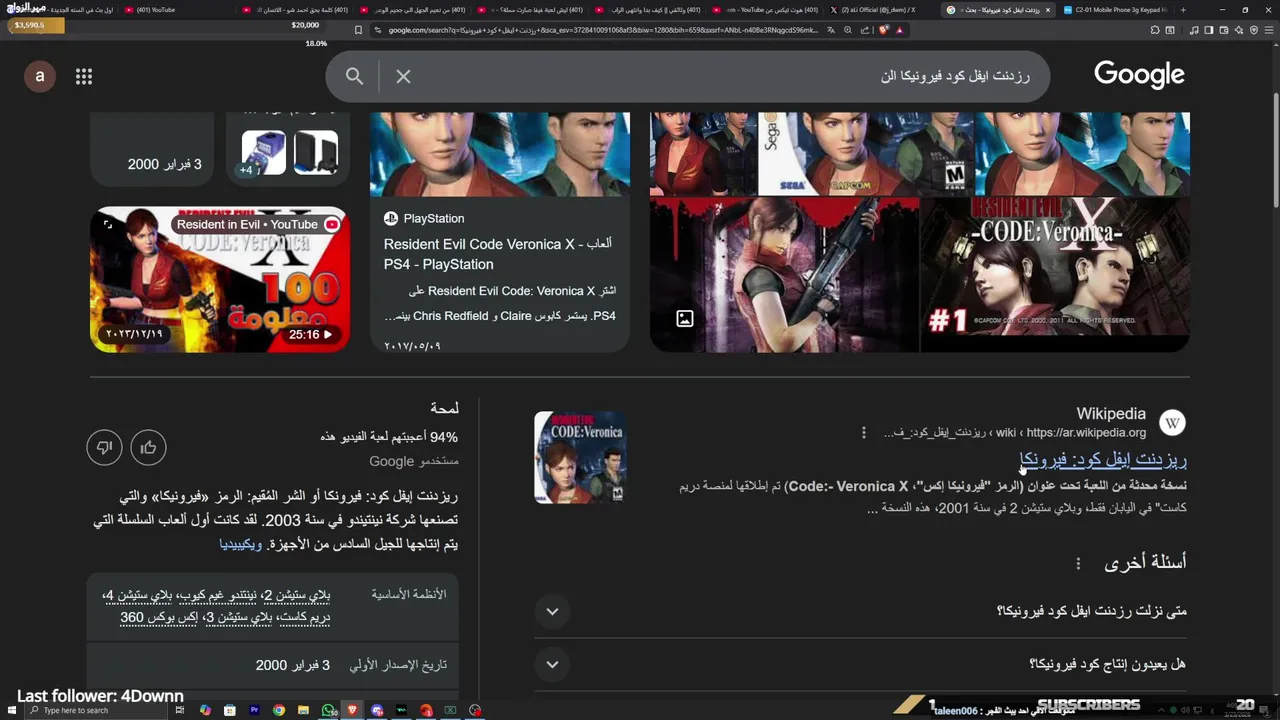Click the لمحة overview heading
This screenshot has height=720, width=1280.
tap(444, 408)
